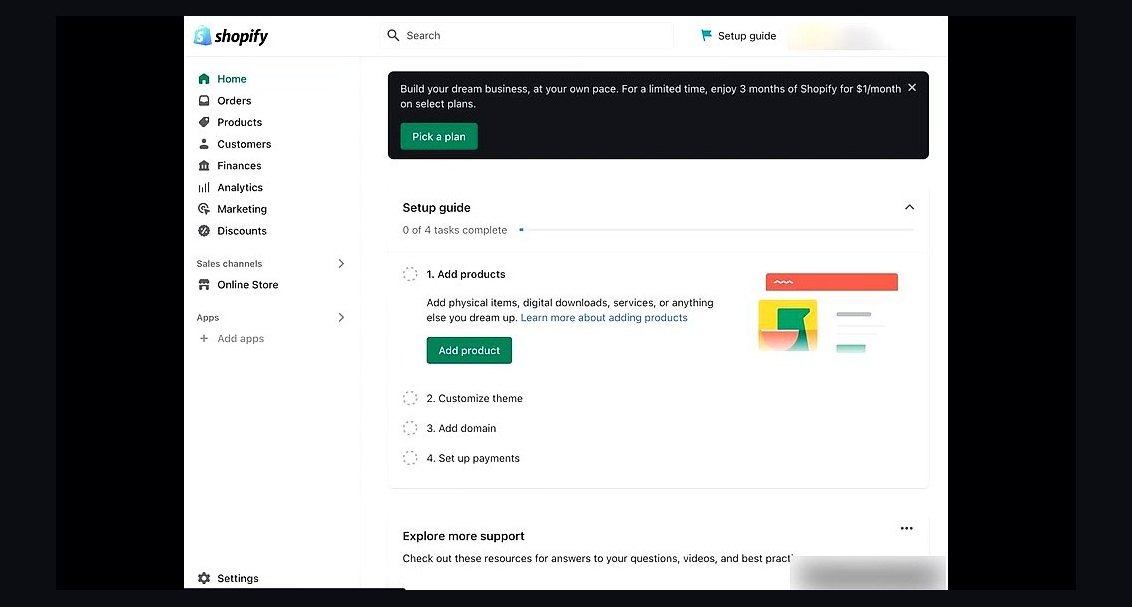1132x607 pixels.
Task: Click the Finances bank icon
Action: 204,165
